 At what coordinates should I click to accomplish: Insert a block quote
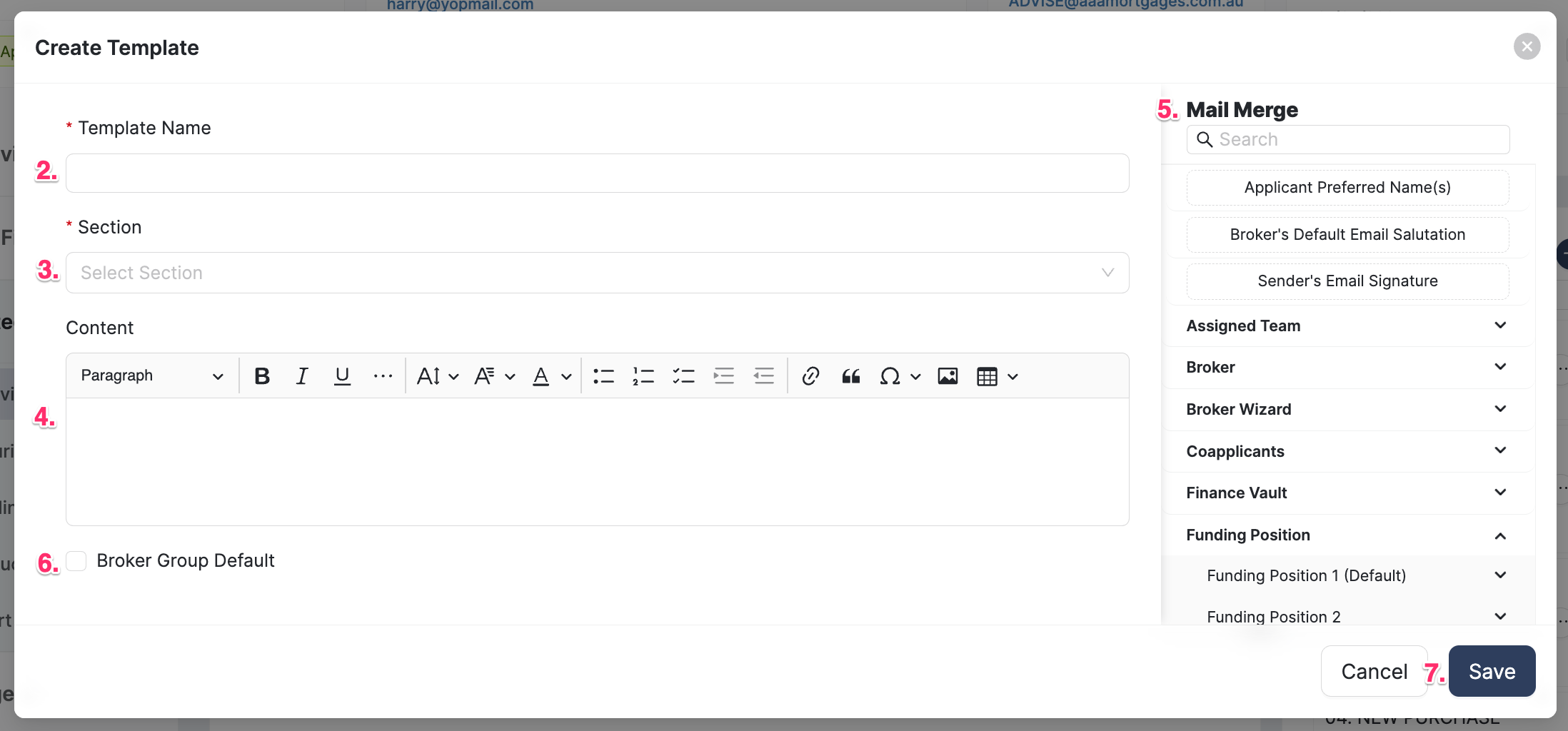(x=850, y=376)
